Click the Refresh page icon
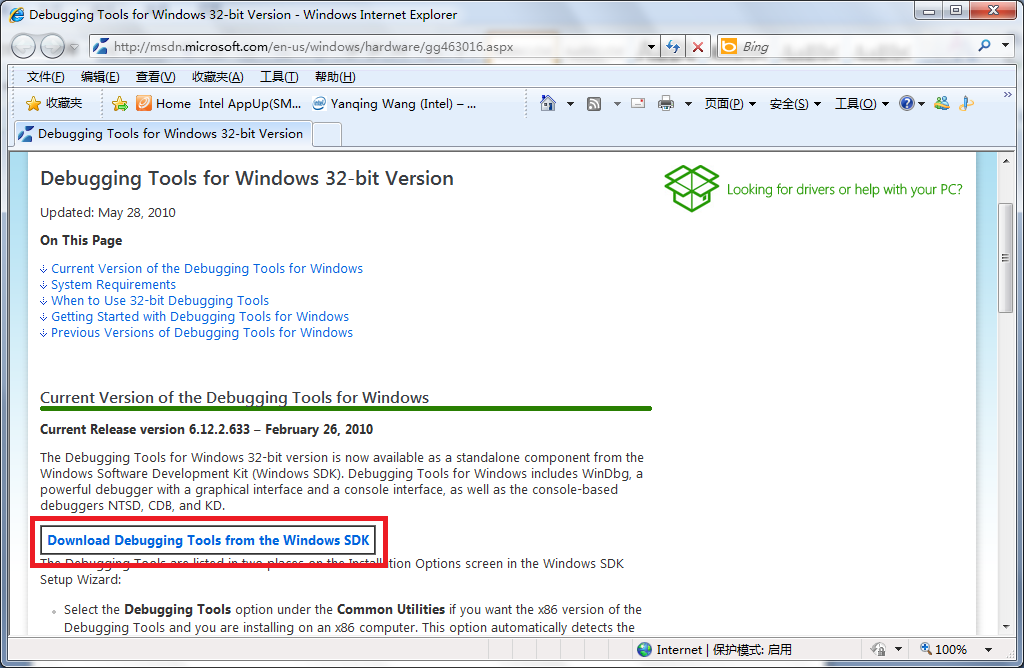This screenshot has height=668, width=1024. point(673,46)
